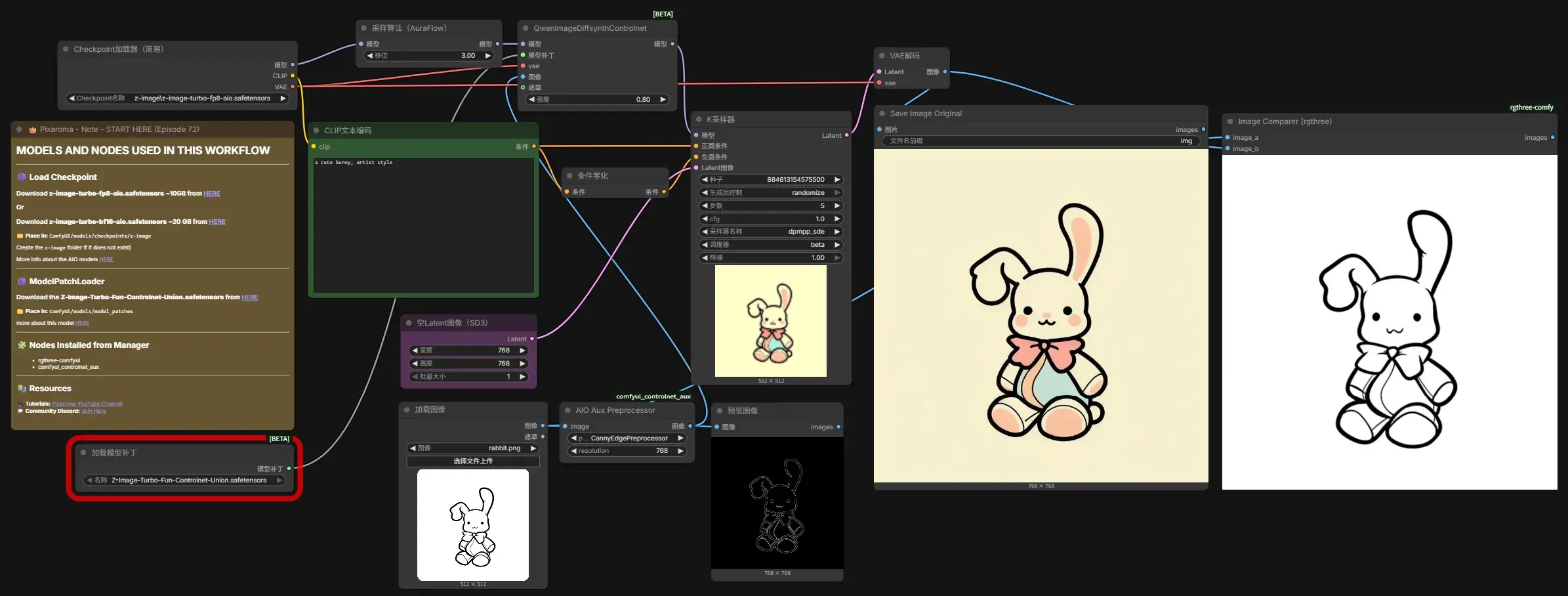The width and height of the screenshot is (1568, 596).
Task: Open bf16 model HERE download link
Action: click(x=217, y=222)
